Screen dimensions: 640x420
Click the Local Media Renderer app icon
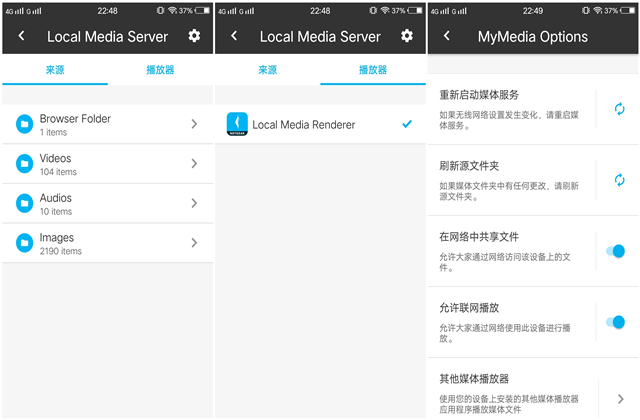coord(237,124)
